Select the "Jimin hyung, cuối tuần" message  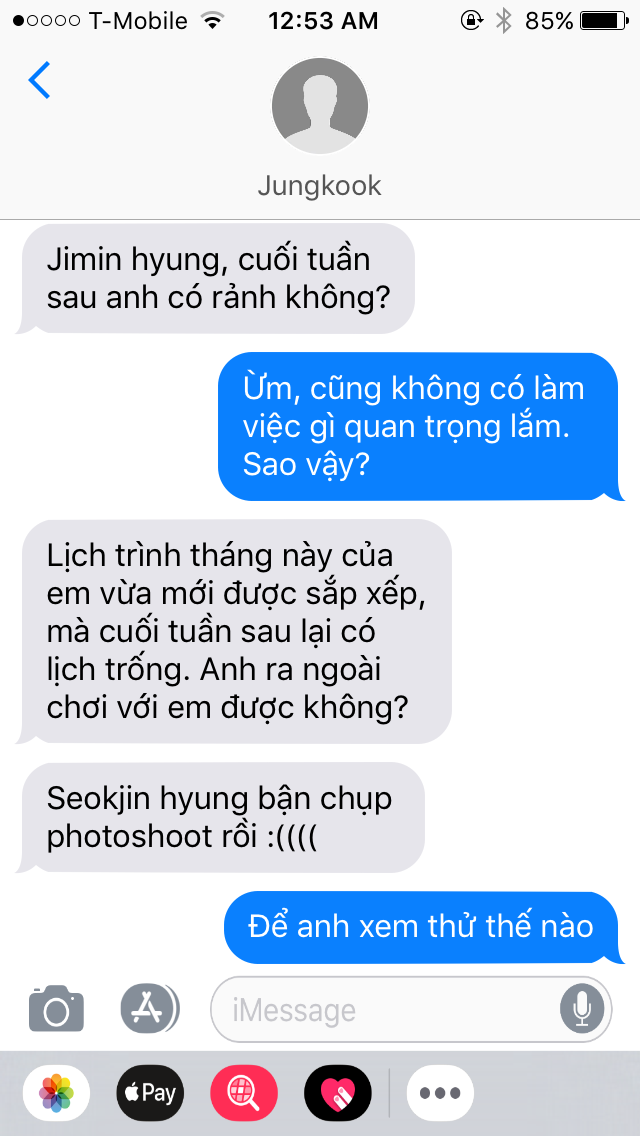coord(215,278)
